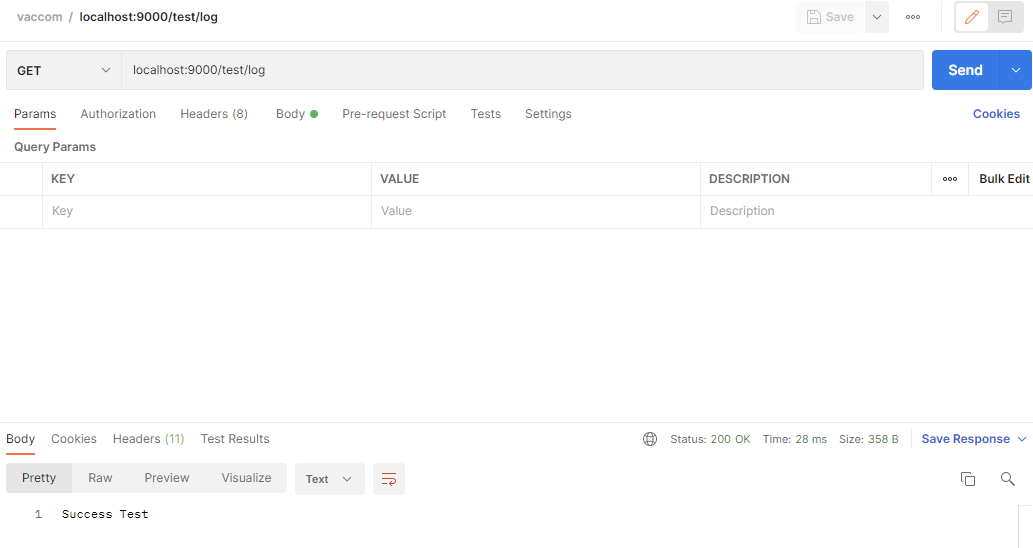
Task: Select the Preview response view
Action: point(167,478)
